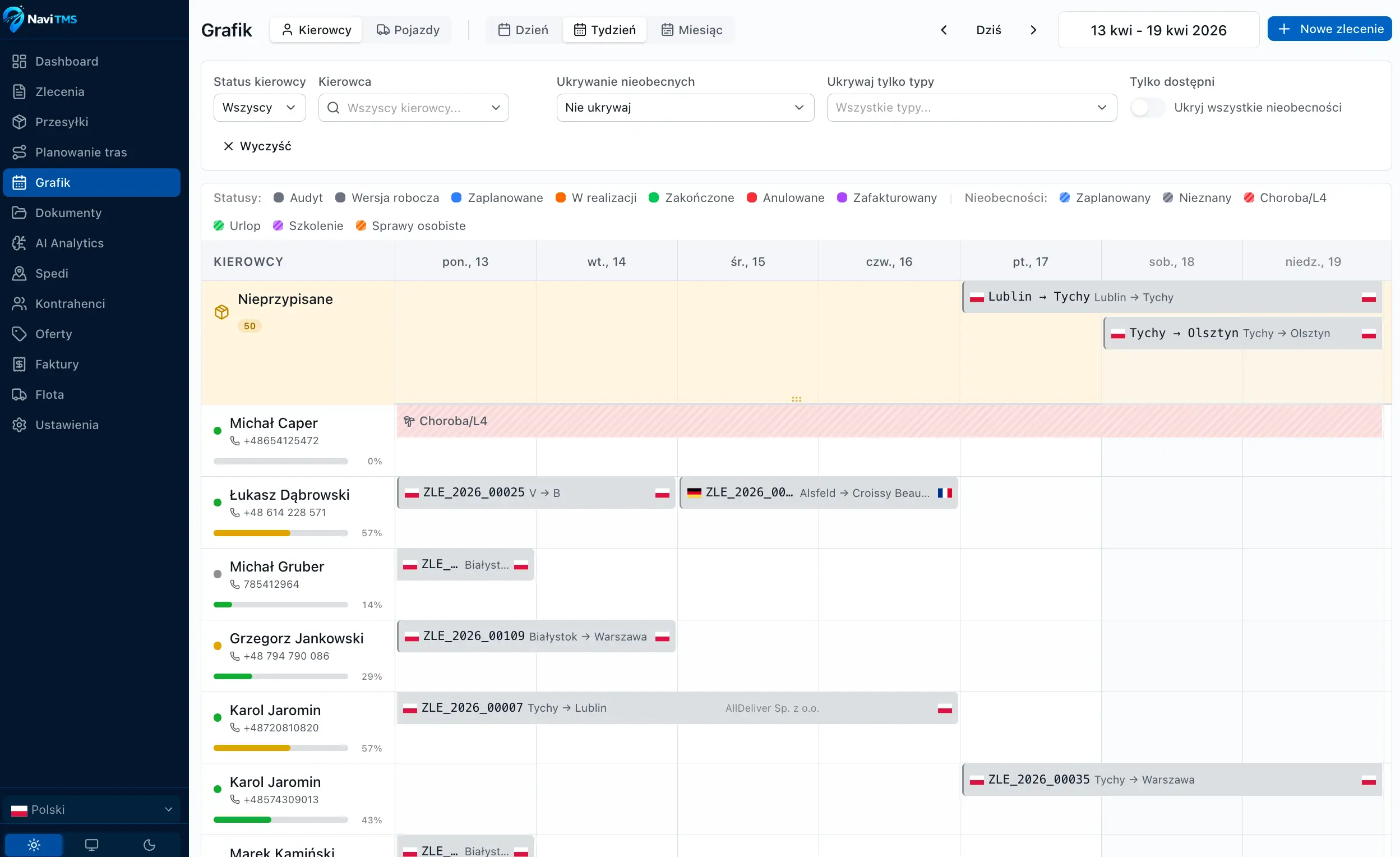Open the Wszyscy kierowcy search dropdown
Screen dimensions: 1400x857
[x=414, y=108]
